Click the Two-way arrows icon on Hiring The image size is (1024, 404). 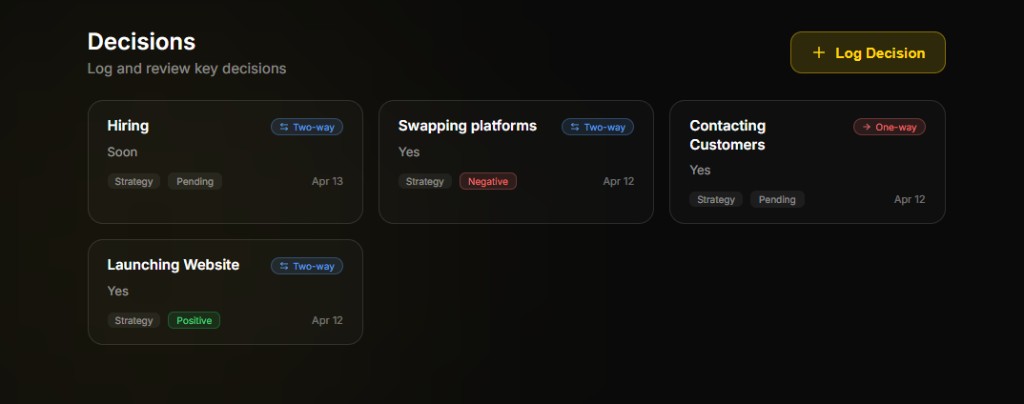pyautogui.click(x=284, y=127)
